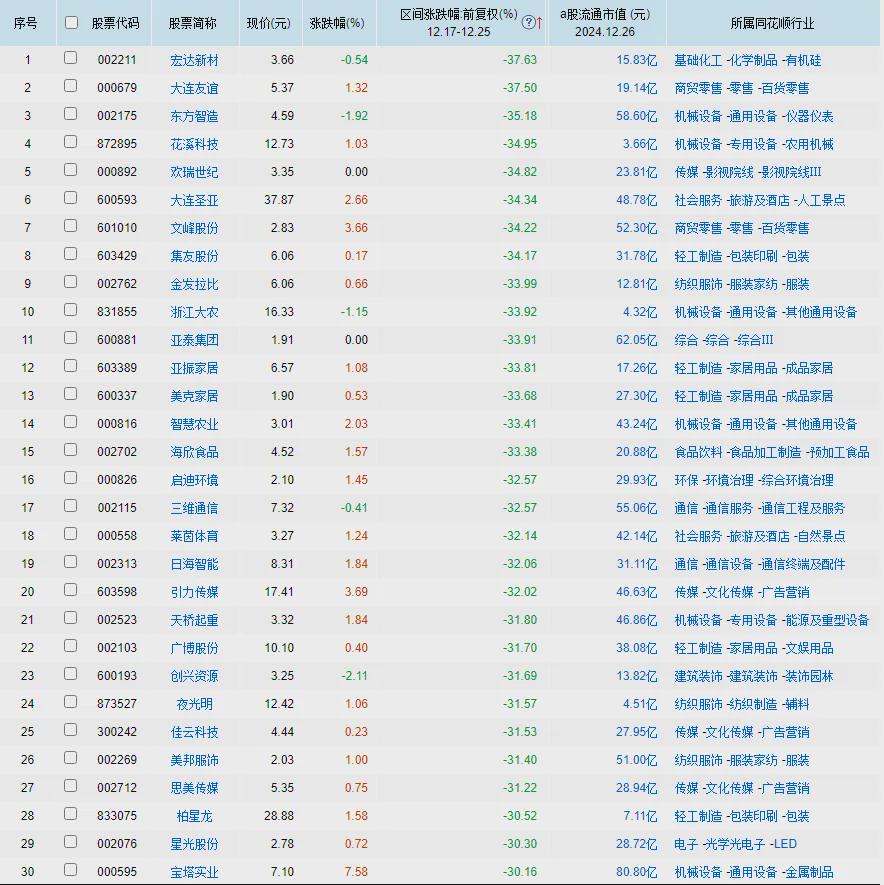Sort by 股票简称 column header

pyautogui.click(x=192, y=23)
